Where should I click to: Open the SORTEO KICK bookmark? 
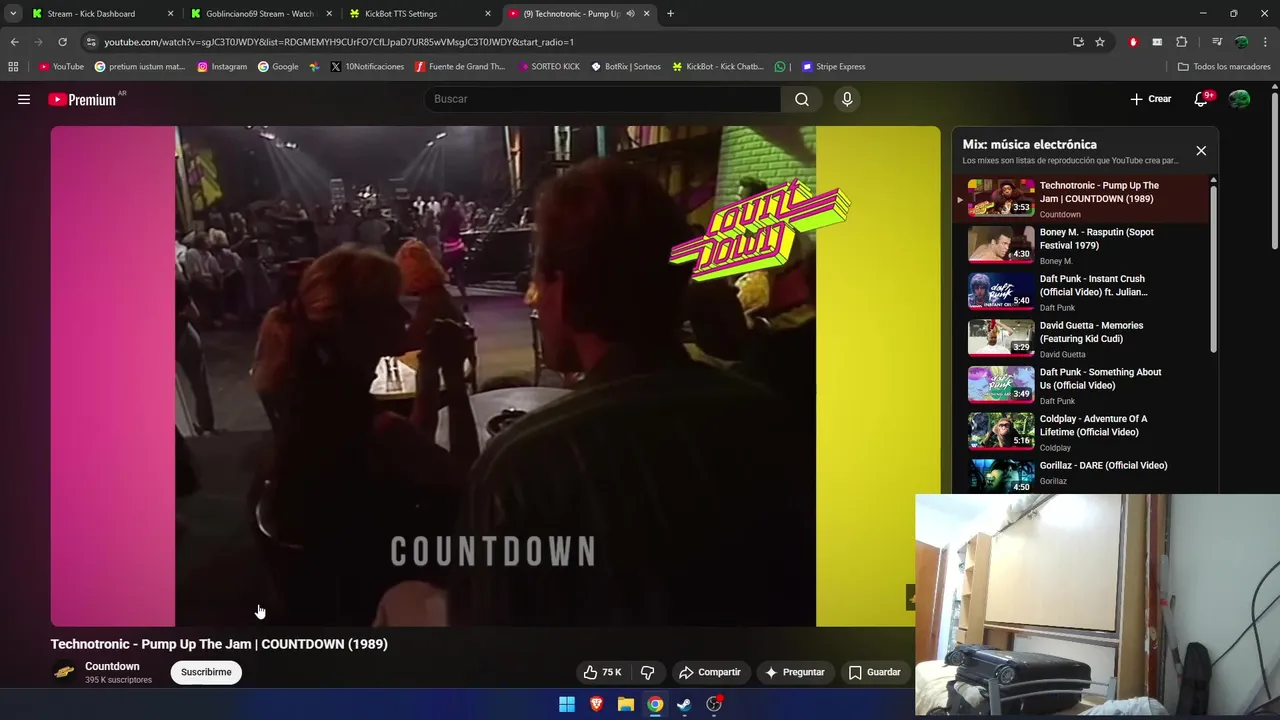coord(549,67)
